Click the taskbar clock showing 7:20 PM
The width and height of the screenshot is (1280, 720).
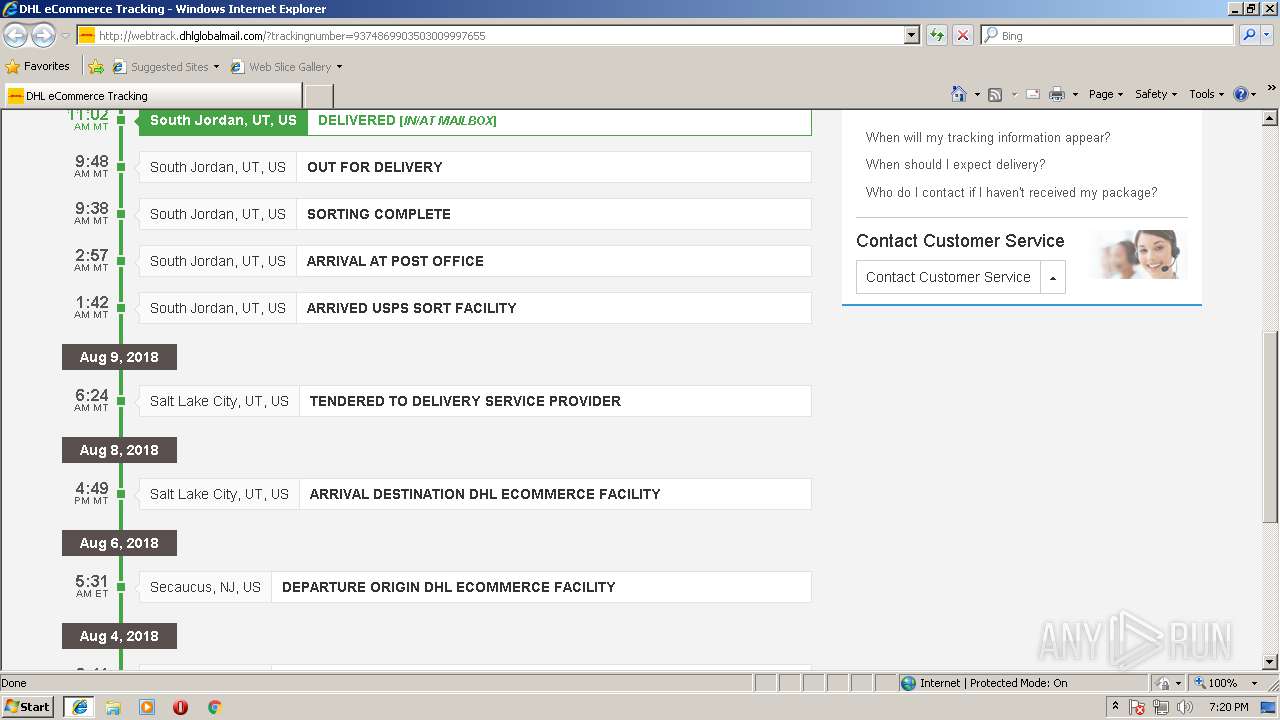(x=1228, y=707)
